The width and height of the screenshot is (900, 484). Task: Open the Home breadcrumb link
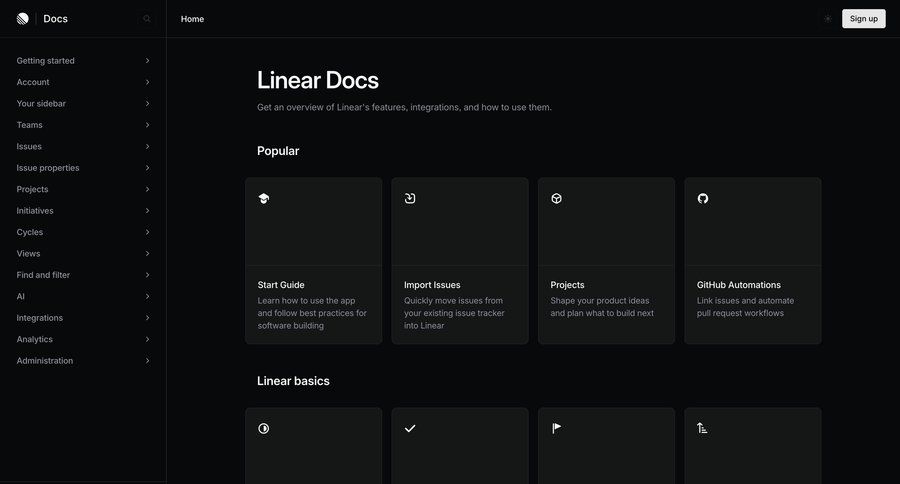(192, 19)
